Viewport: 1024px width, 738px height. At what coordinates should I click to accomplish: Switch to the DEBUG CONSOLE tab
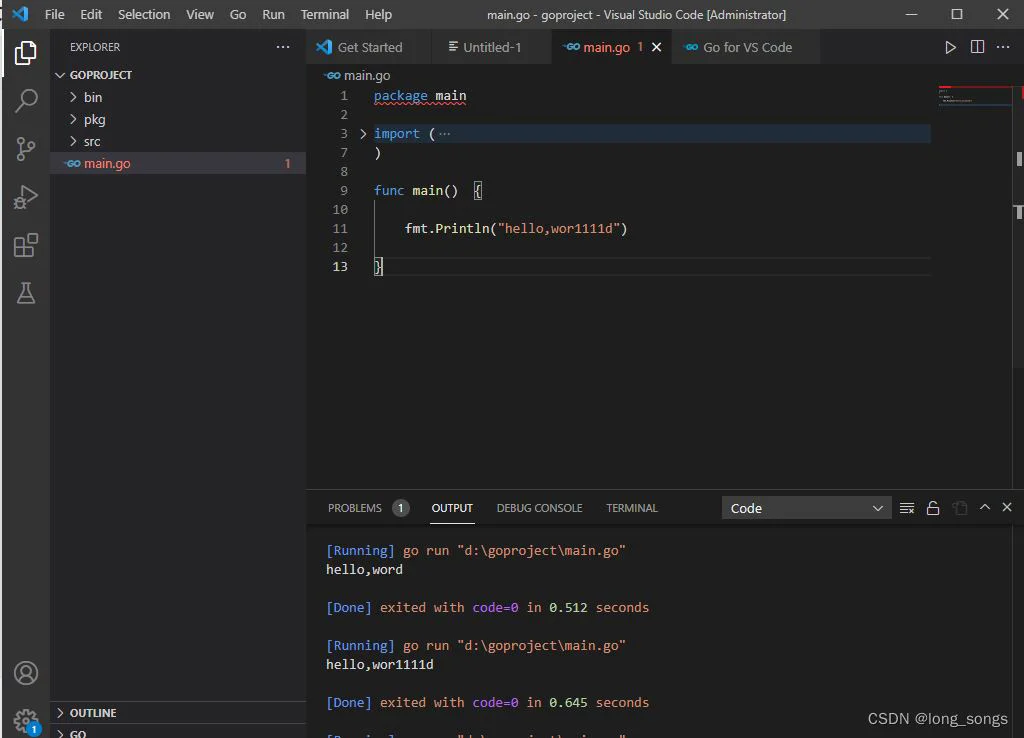[539, 508]
